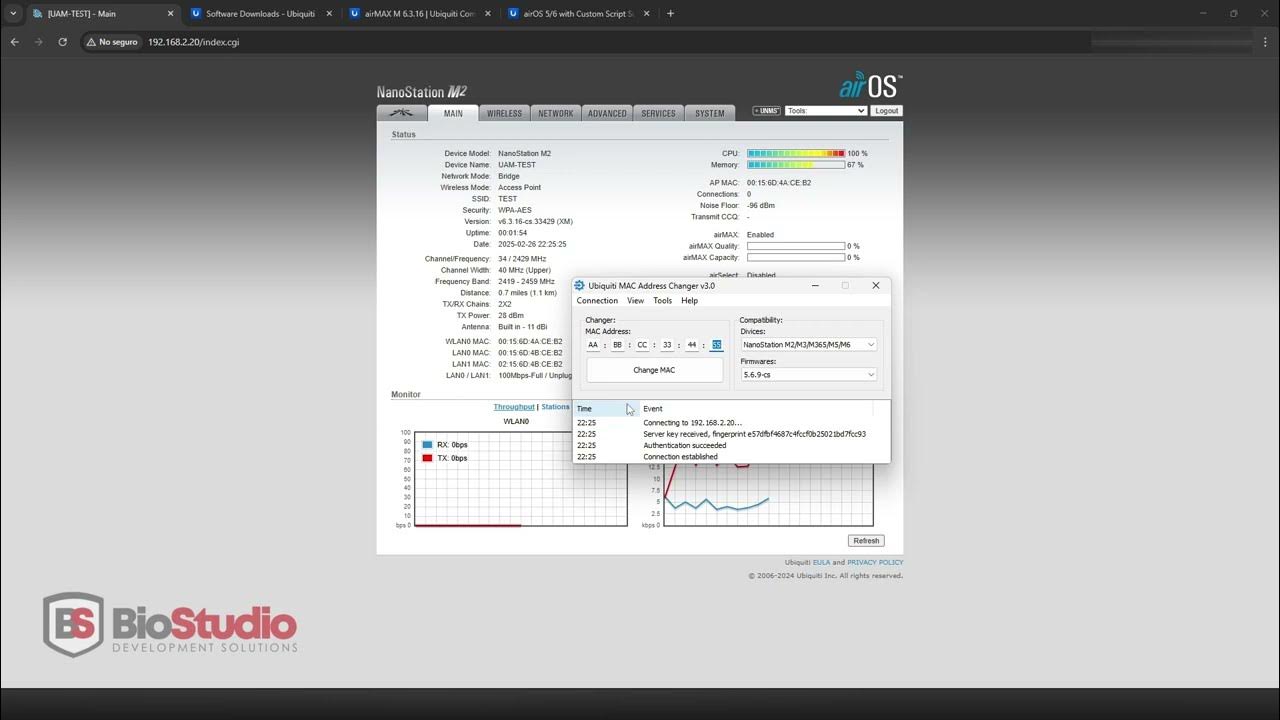Click the CPU usage bar

click(x=796, y=154)
